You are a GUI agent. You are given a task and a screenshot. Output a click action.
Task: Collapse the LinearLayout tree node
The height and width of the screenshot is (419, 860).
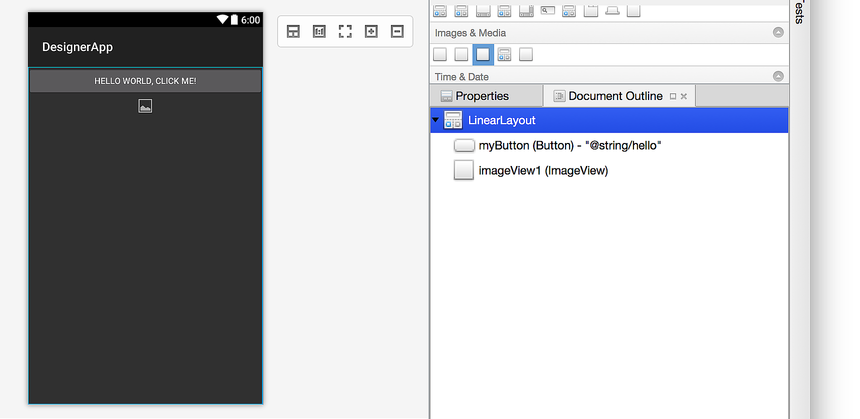(435, 120)
